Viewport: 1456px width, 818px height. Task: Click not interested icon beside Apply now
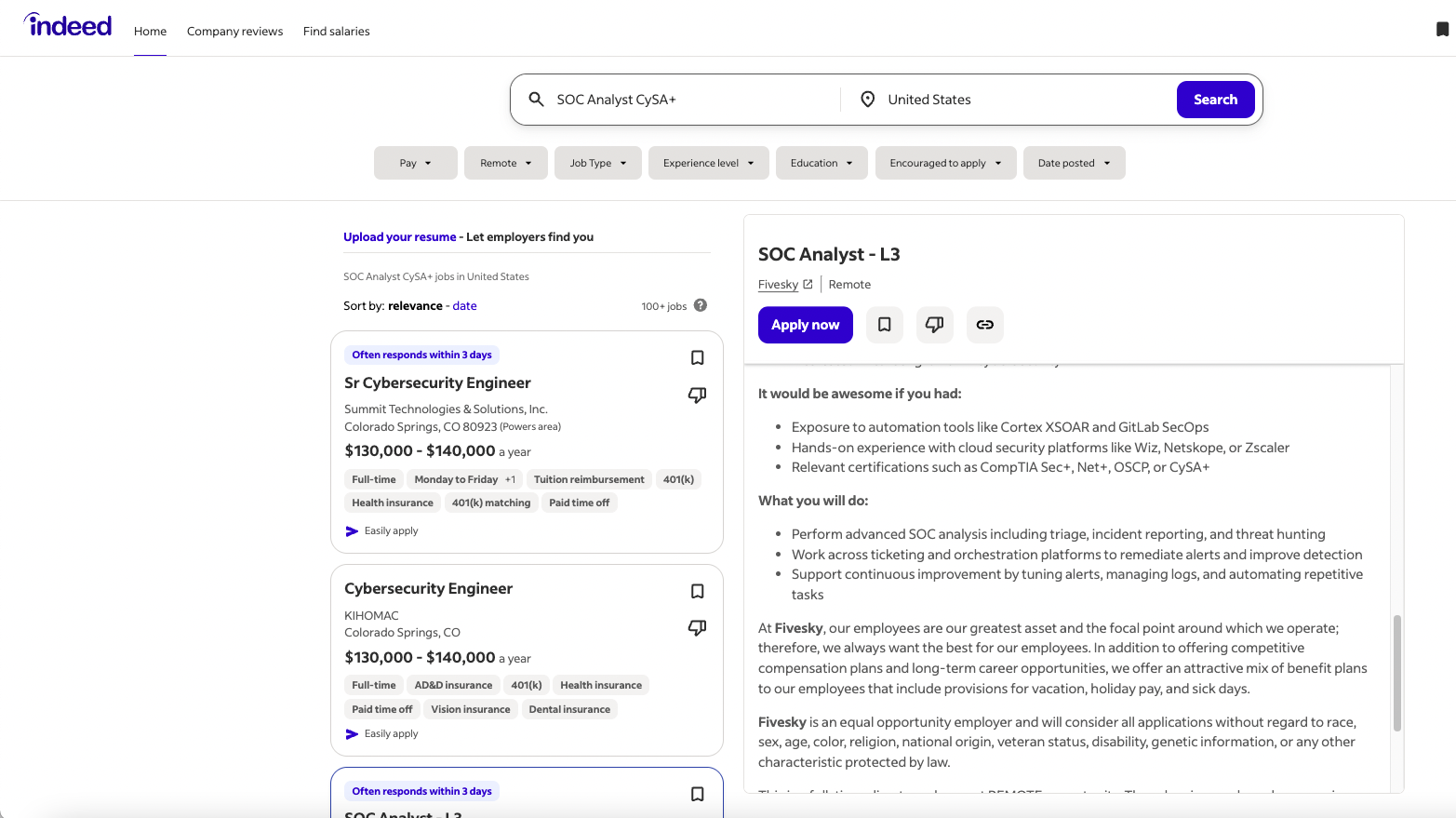934,325
